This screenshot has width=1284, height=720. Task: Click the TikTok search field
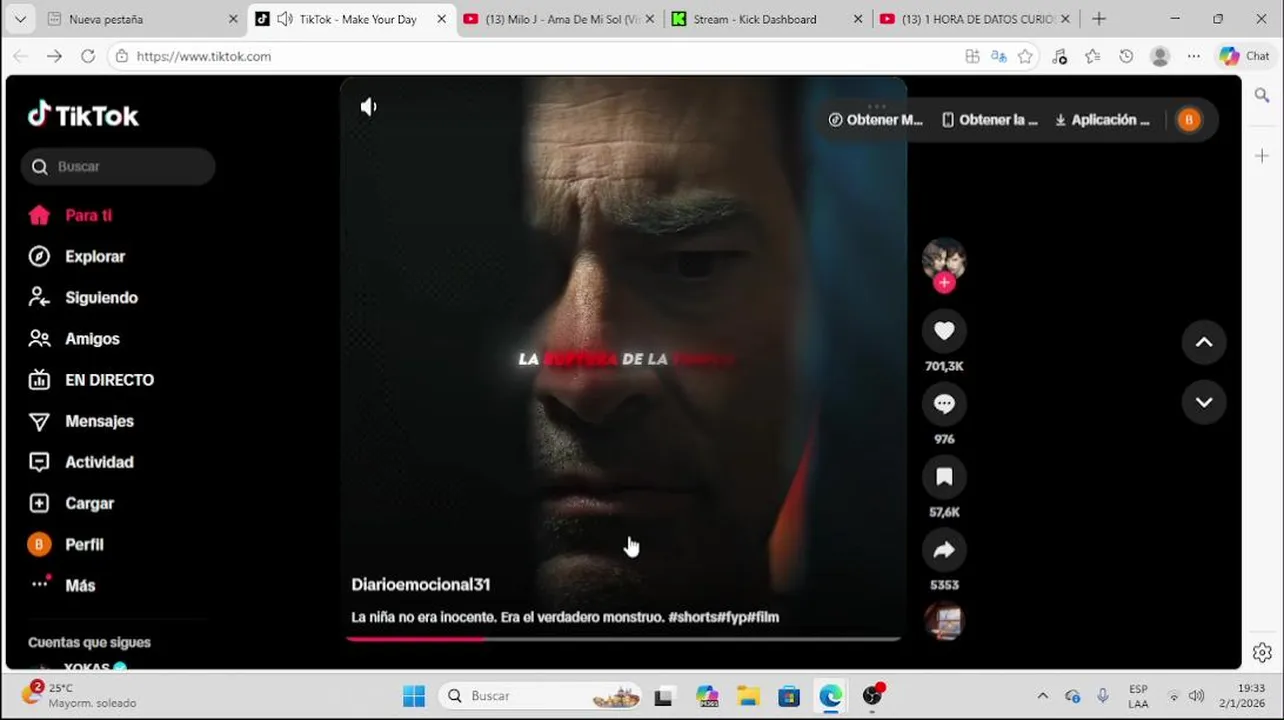(x=118, y=166)
